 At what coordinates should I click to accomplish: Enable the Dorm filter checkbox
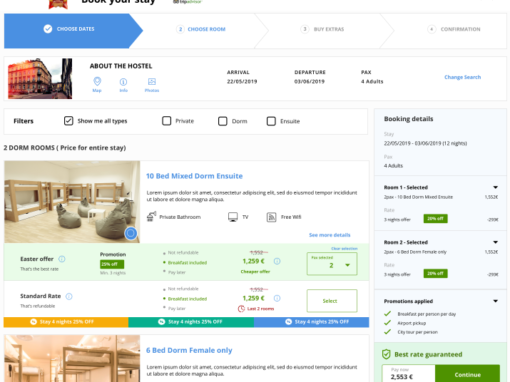223,121
